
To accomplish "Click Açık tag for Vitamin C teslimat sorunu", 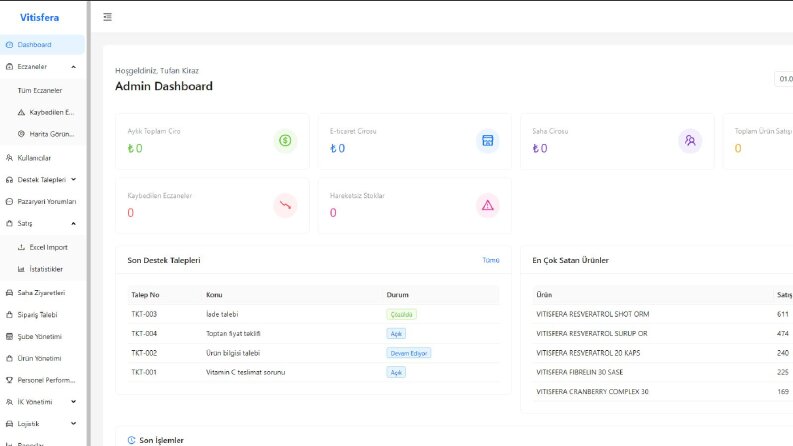I will point(396,372).
